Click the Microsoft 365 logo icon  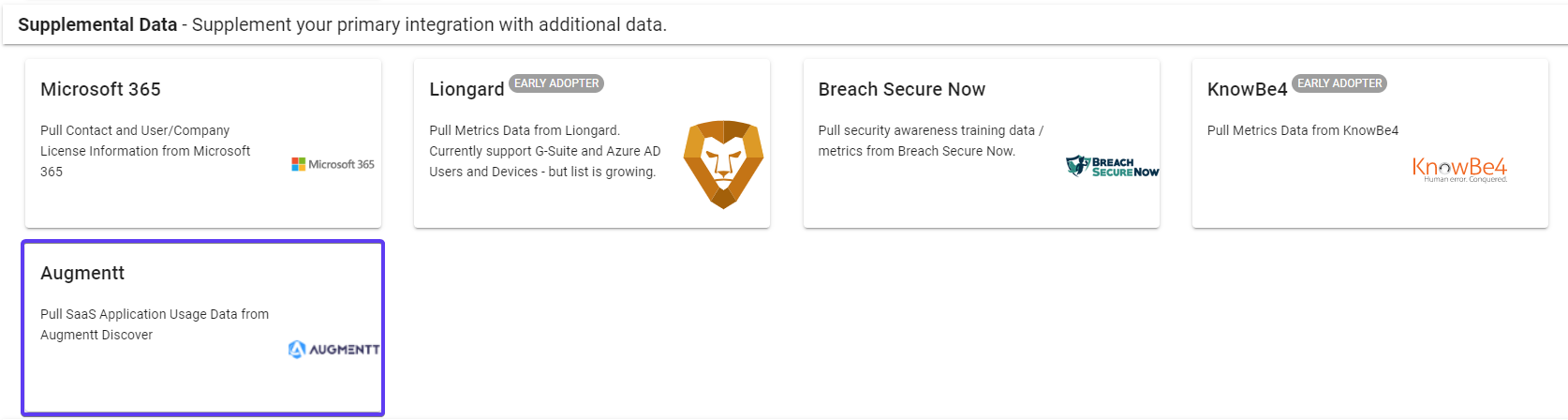pos(333,164)
